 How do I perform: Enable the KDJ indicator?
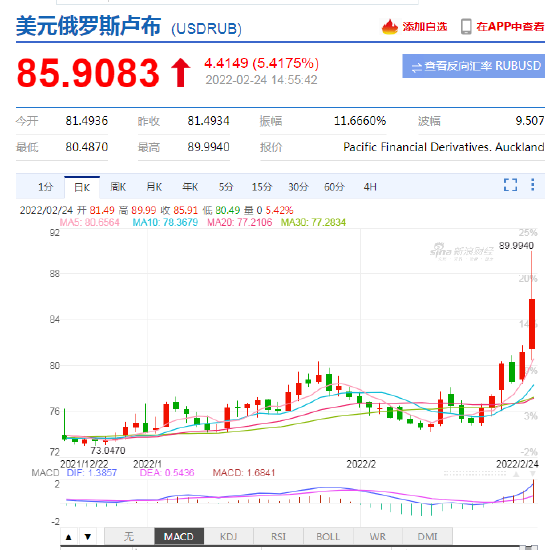point(229,537)
